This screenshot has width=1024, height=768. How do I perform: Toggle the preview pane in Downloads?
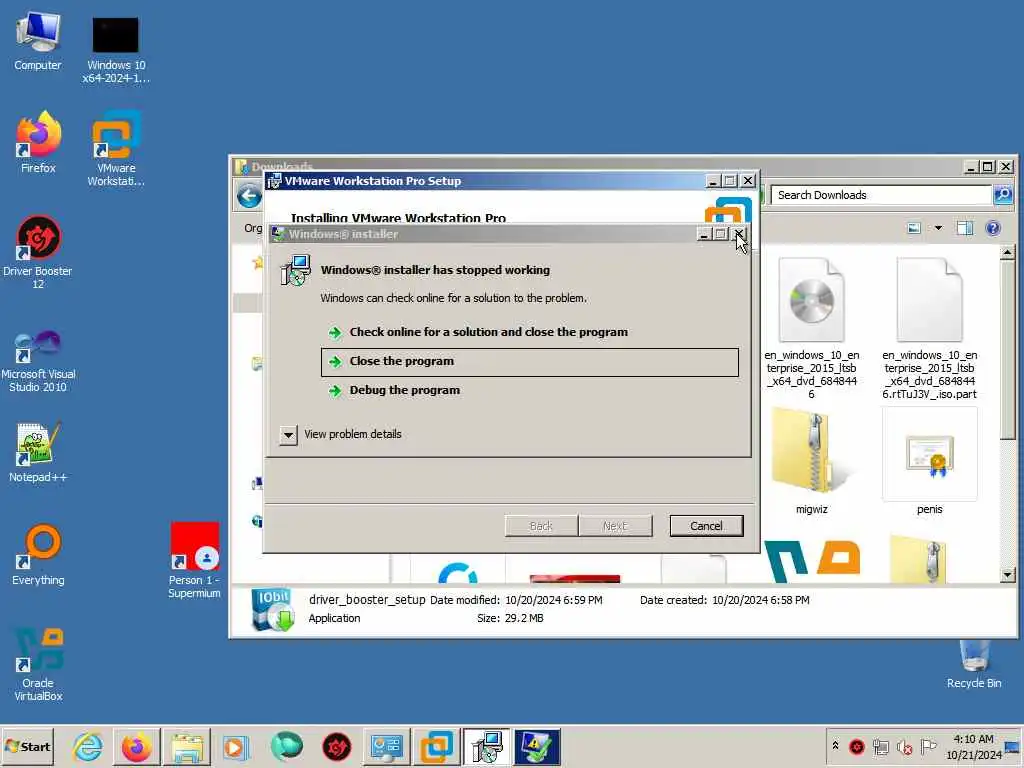click(965, 228)
